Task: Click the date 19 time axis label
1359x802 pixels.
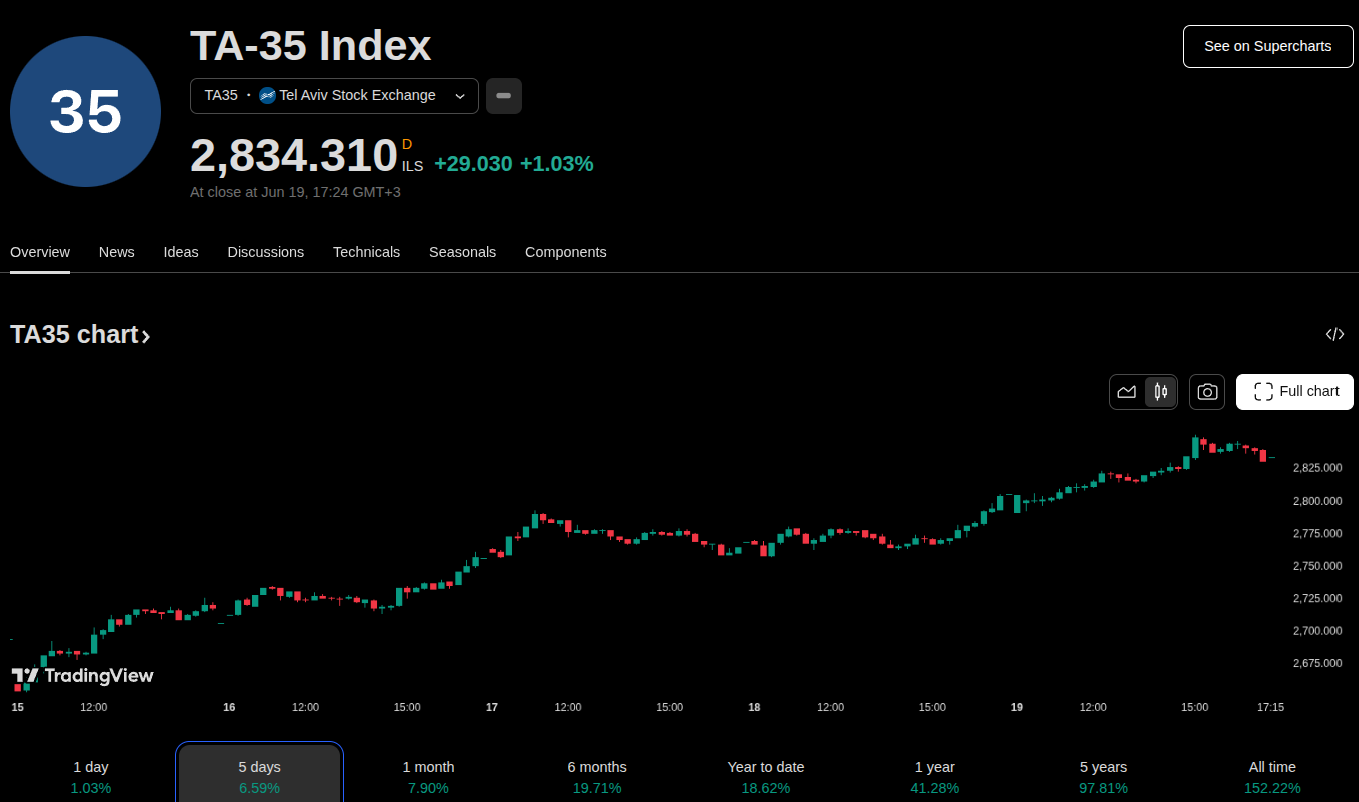Action: [x=1017, y=707]
